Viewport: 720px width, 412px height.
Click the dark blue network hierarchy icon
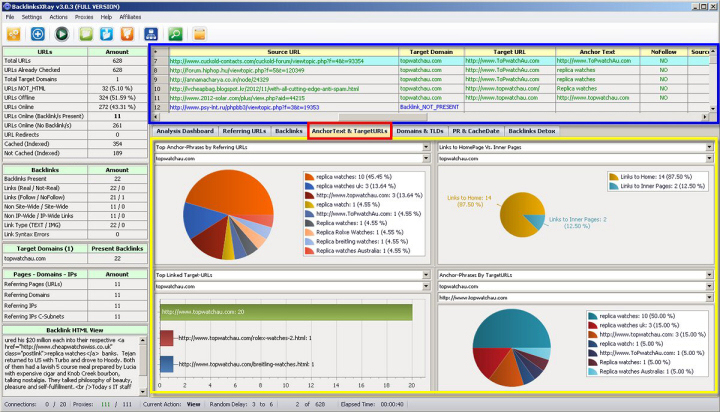point(151,34)
